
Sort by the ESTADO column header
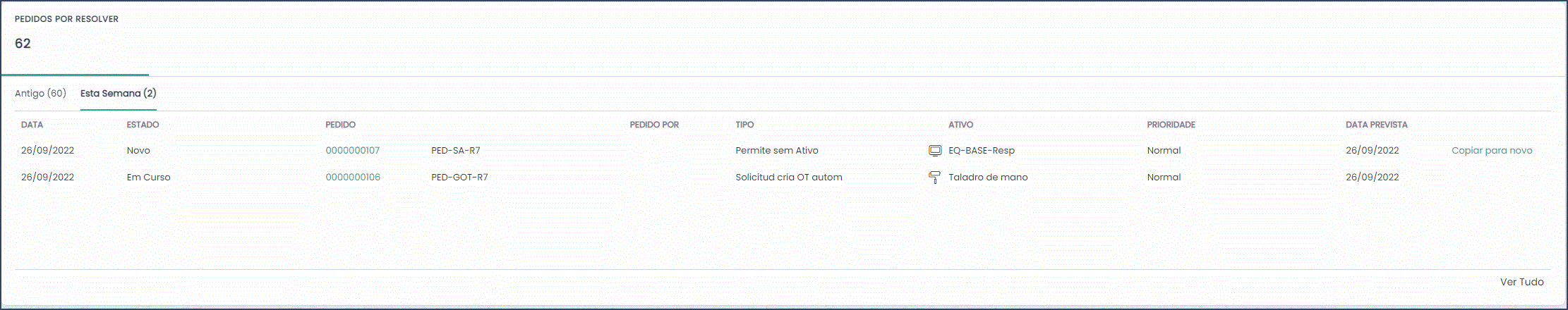(x=143, y=125)
